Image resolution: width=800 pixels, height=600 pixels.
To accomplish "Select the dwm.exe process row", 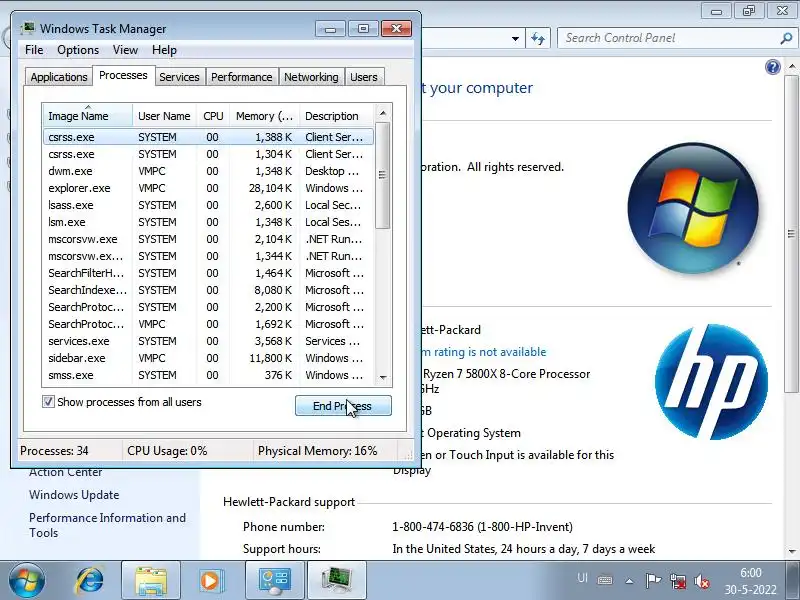I will point(209,171).
